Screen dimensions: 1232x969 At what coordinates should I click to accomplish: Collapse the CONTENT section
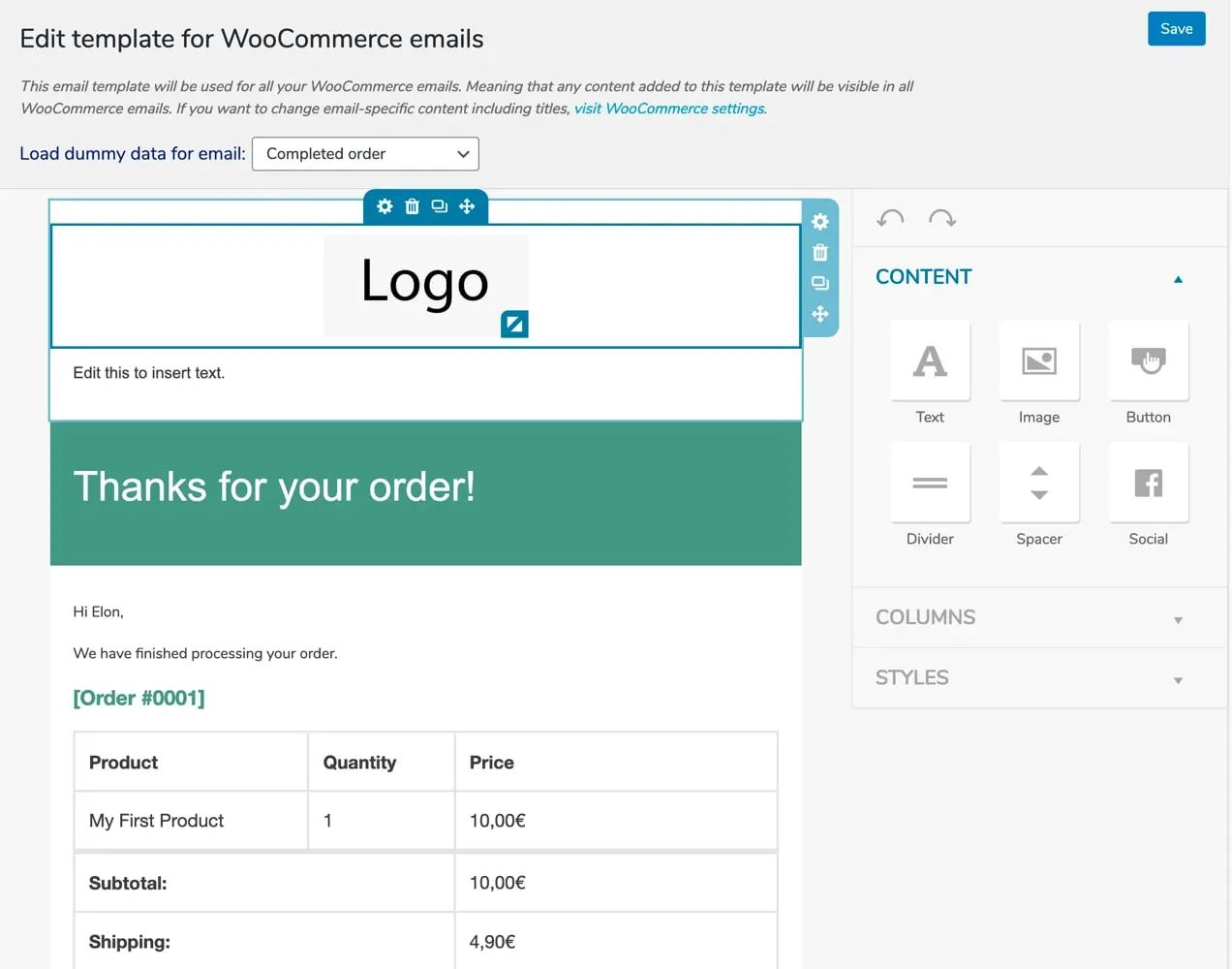[1177, 279]
